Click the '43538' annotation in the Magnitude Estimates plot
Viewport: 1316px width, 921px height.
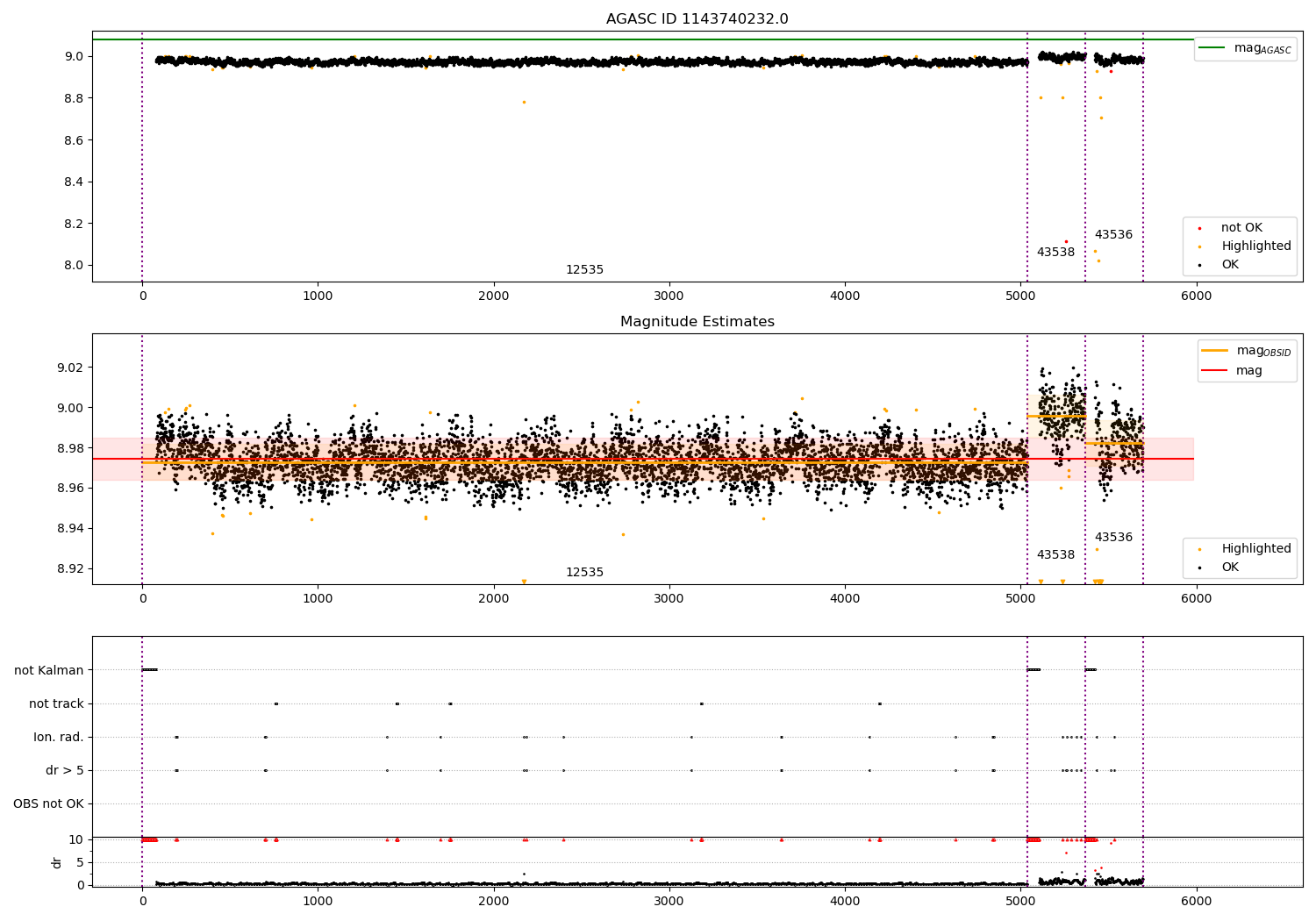[1055, 555]
